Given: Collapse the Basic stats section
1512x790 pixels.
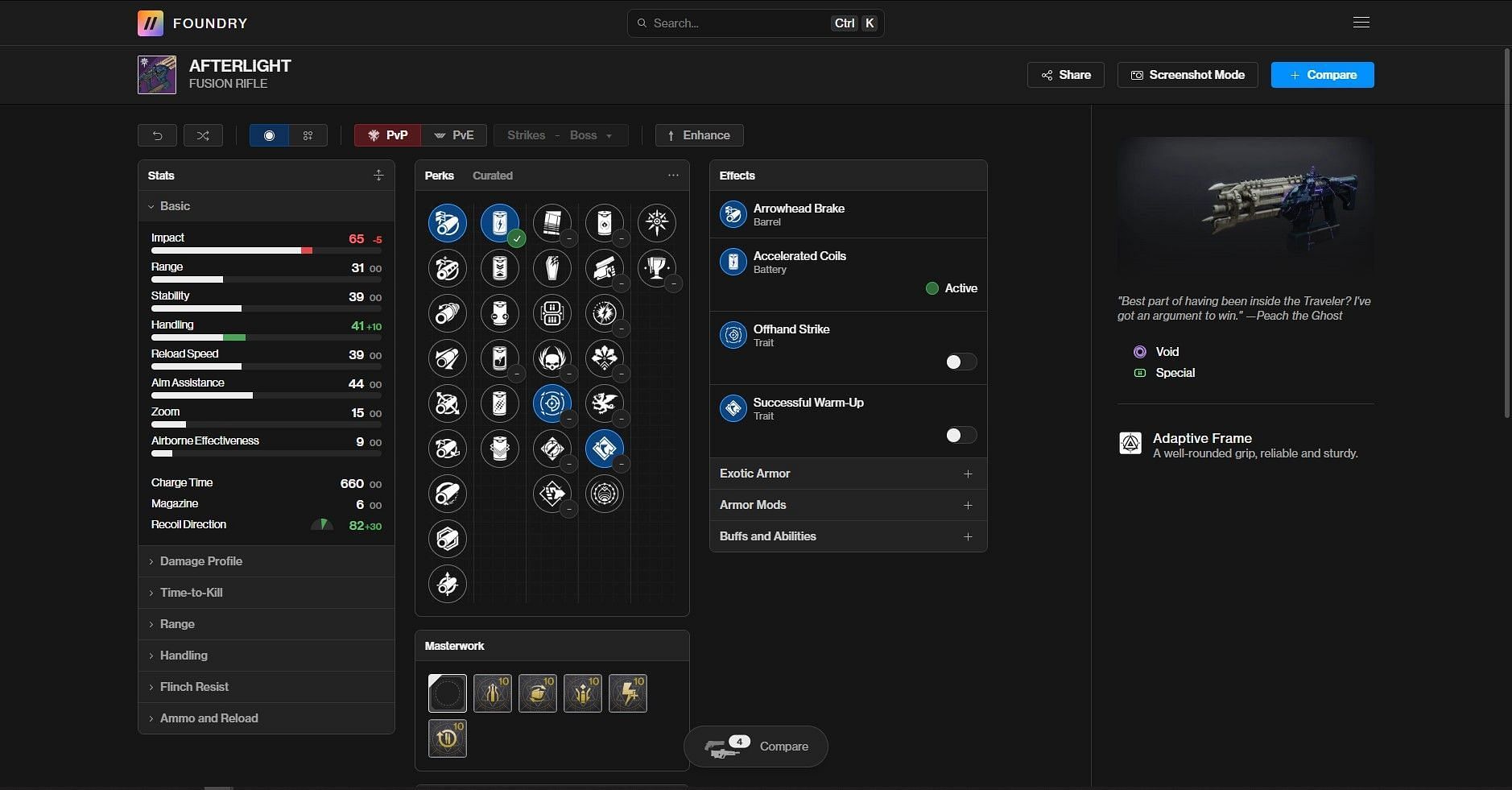Looking at the screenshot, I should [x=266, y=206].
